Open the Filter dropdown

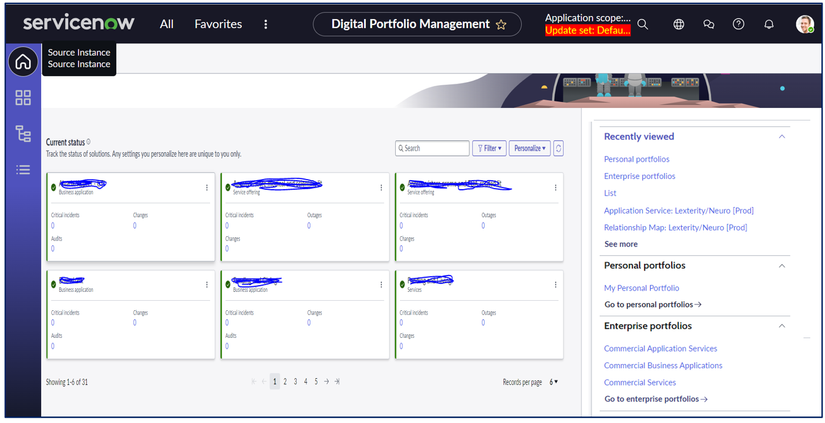point(489,148)
